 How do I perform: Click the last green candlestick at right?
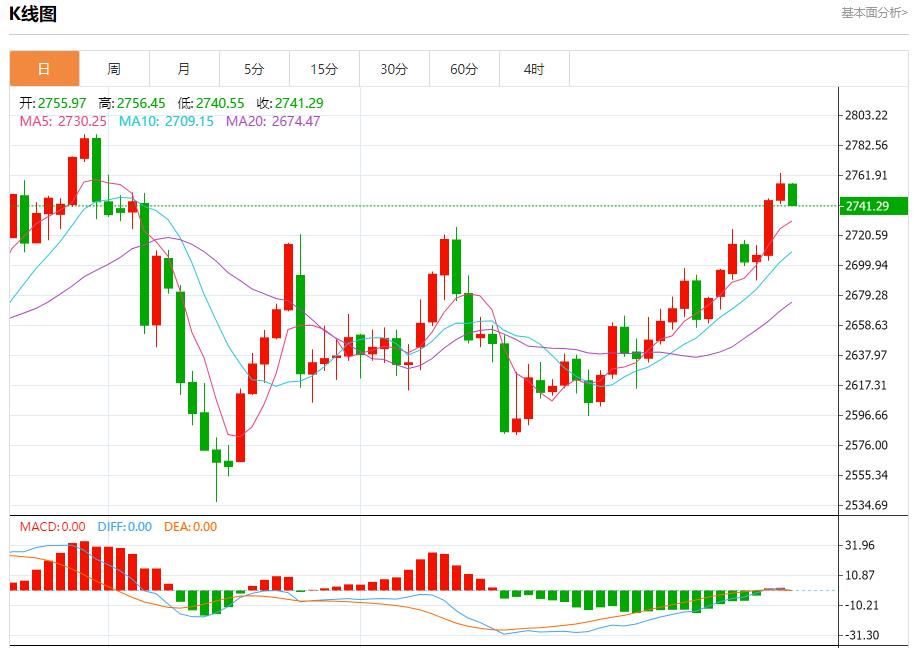(792, 194)
